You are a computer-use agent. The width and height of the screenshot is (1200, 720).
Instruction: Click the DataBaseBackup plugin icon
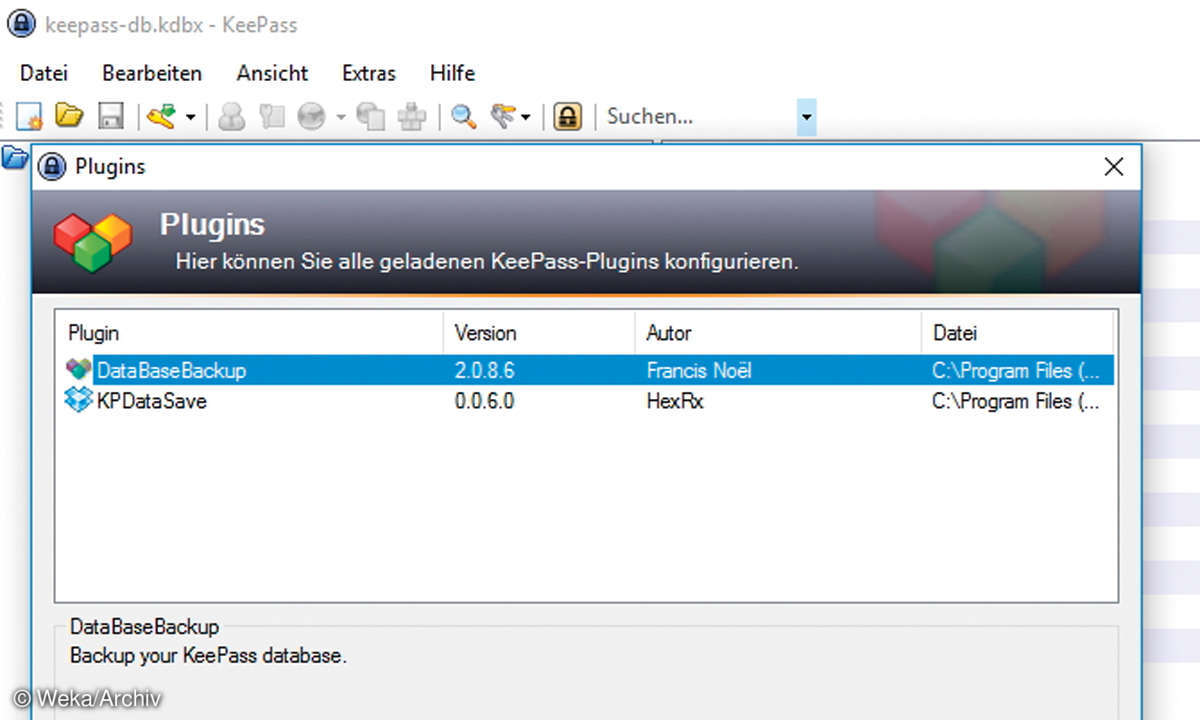[x=78, y=370]
